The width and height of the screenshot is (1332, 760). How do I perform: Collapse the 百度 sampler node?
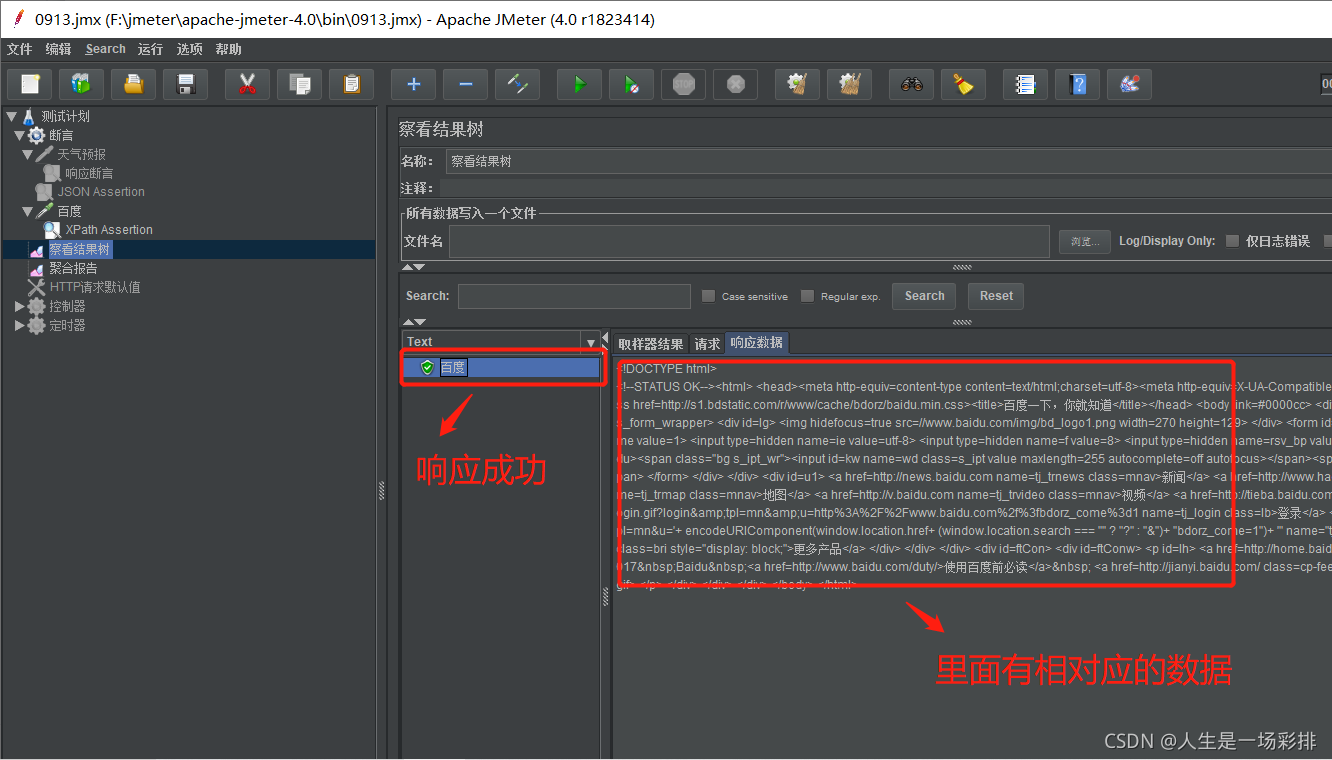(27, 211)
